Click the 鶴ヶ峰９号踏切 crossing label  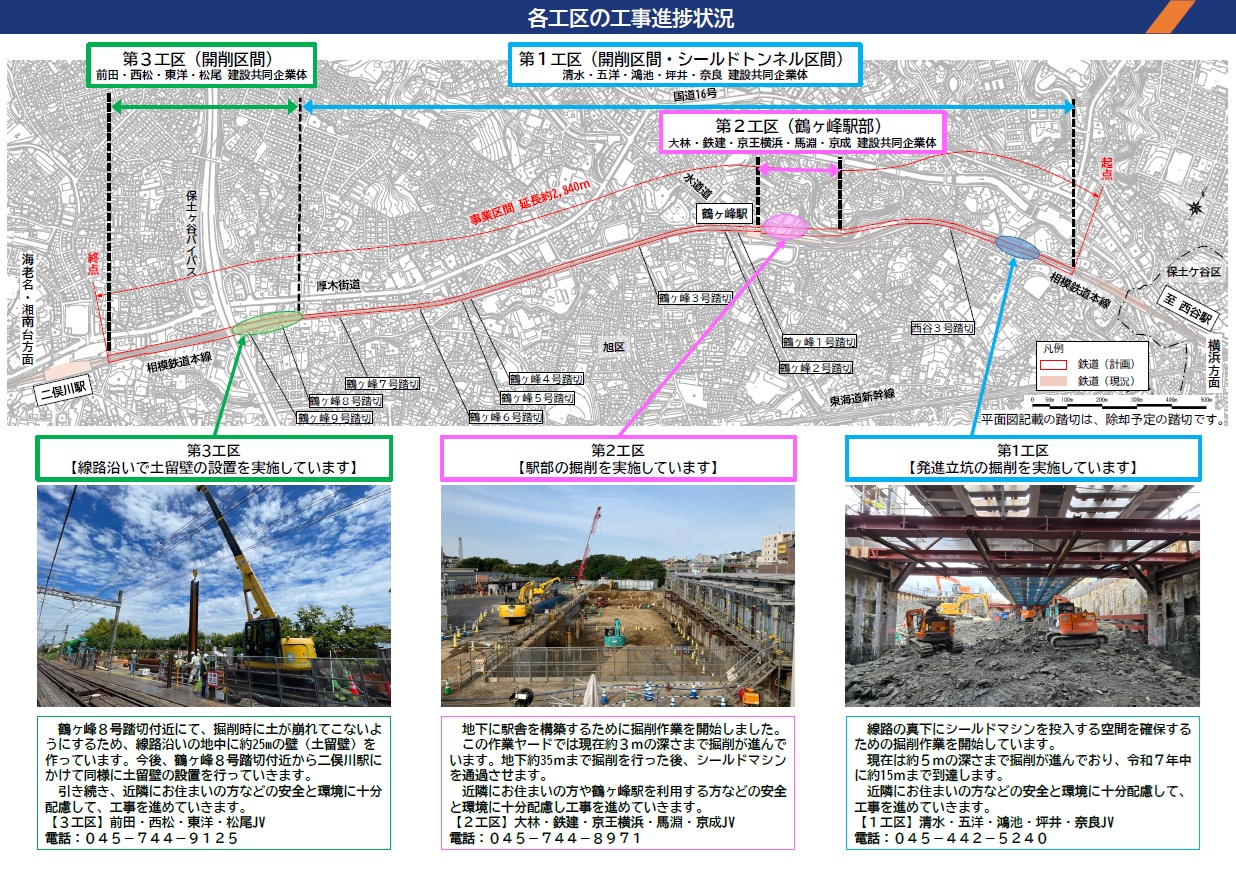point(334,418)
